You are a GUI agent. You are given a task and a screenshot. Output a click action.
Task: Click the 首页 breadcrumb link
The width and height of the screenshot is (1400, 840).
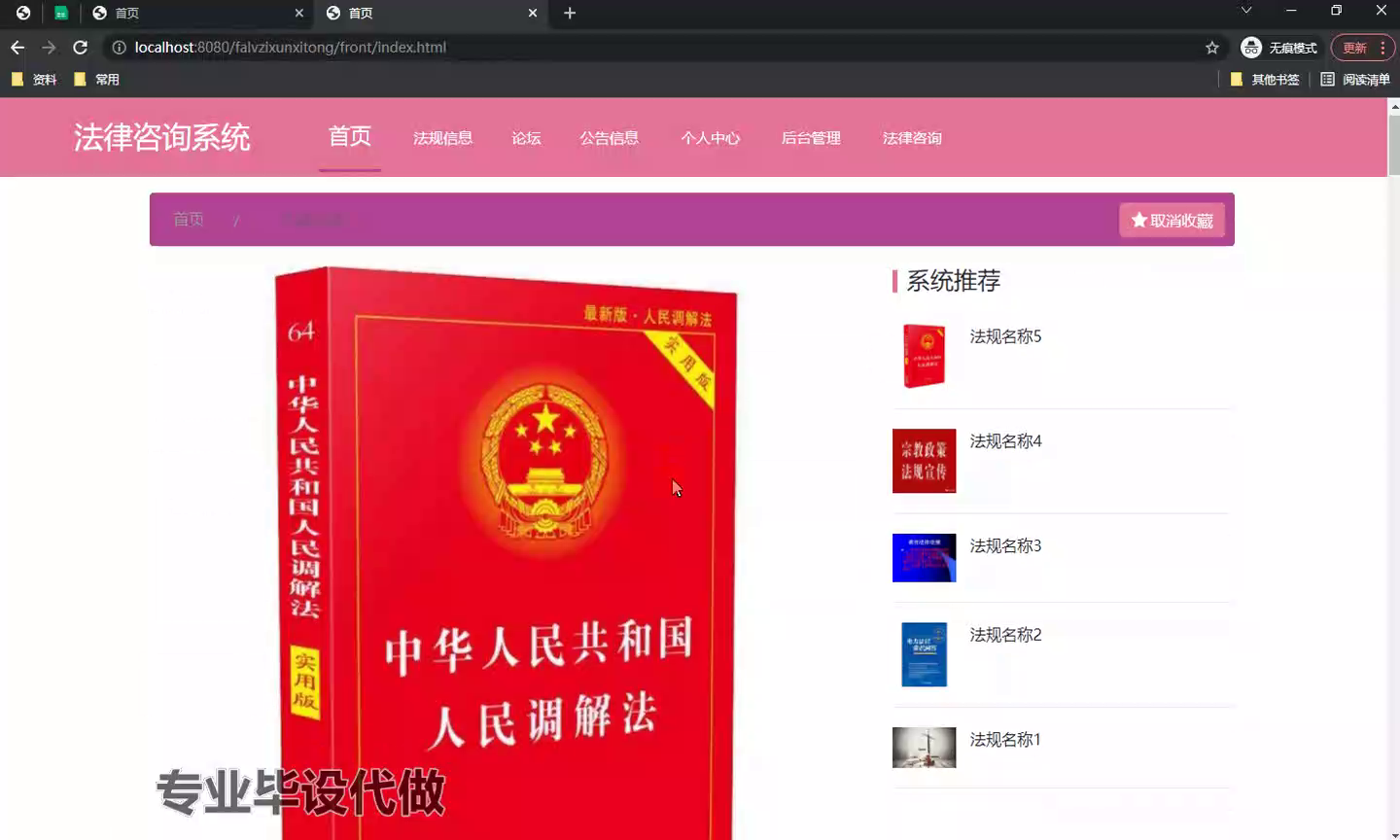[x=189, y=220]
